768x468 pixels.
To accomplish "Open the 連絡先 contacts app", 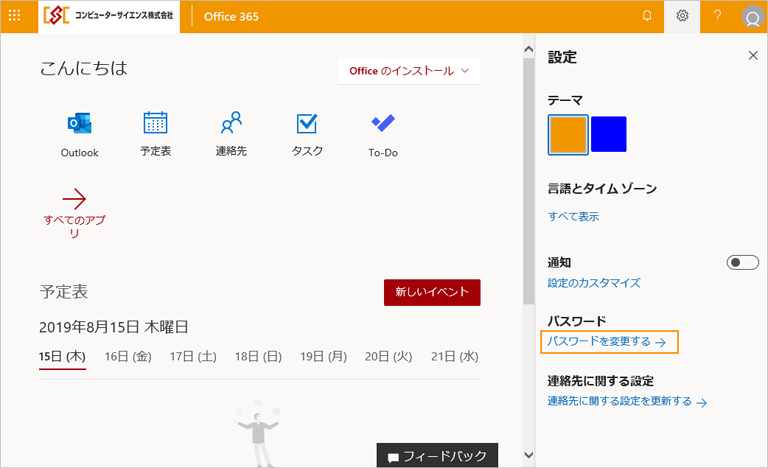I will point(231,133).
